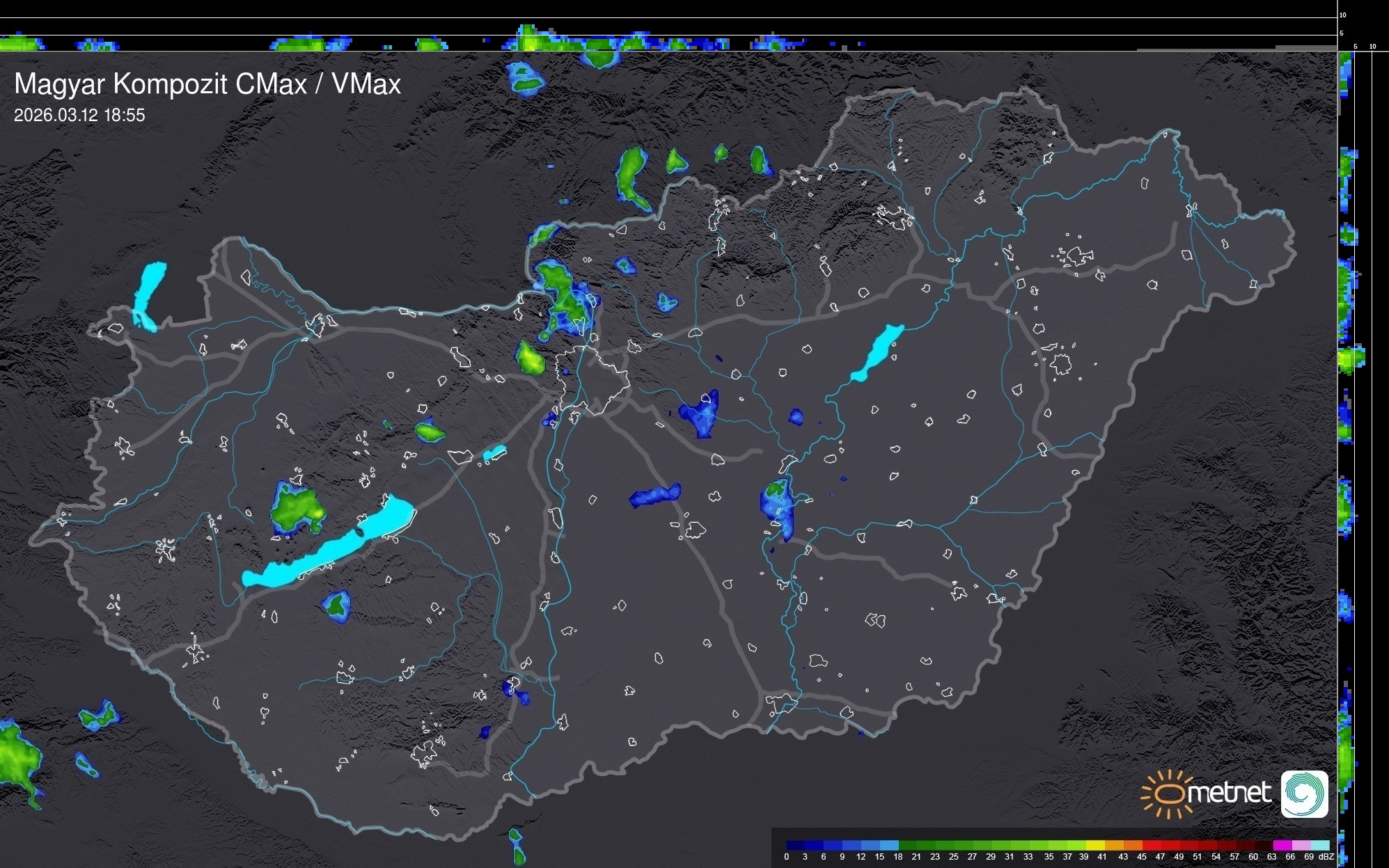1389x868 pixels.
Task: Click the teal swirl app icon
Action: click(1304, 794)
